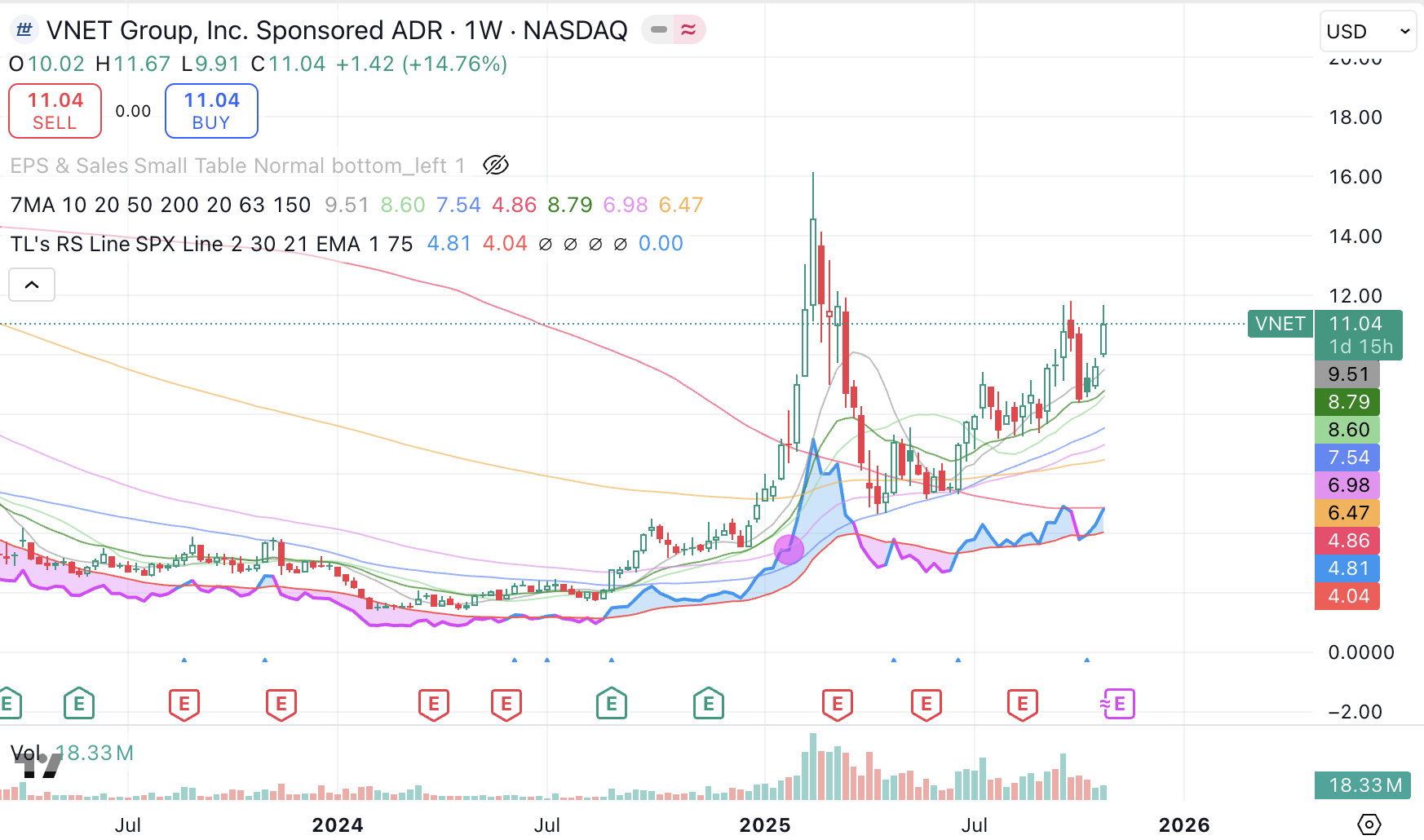Click the +1.42 (+14.76%) change value
The width and height of the screenshot is (1424, 840).
click(x=422, y=64)
